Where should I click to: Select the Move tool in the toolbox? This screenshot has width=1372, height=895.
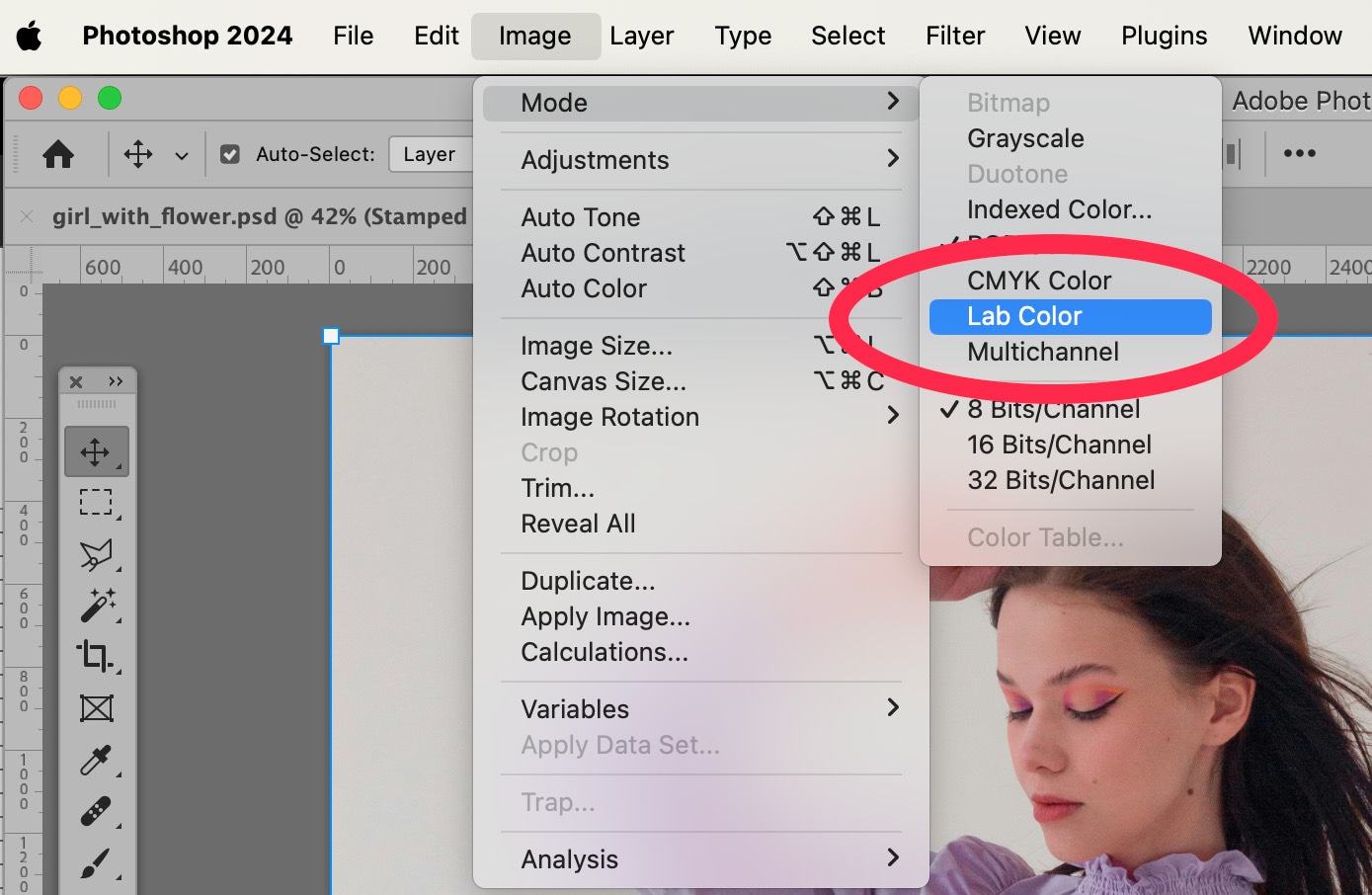click(96, 452)
